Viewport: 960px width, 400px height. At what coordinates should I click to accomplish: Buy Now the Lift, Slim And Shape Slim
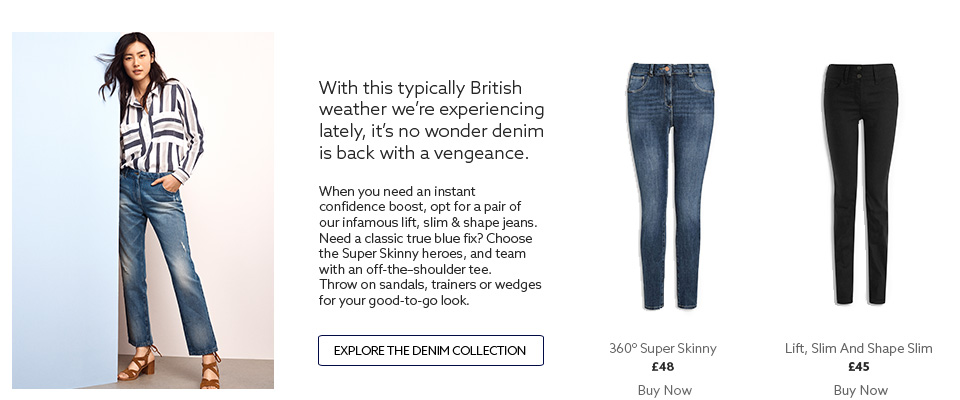(860, 390)
